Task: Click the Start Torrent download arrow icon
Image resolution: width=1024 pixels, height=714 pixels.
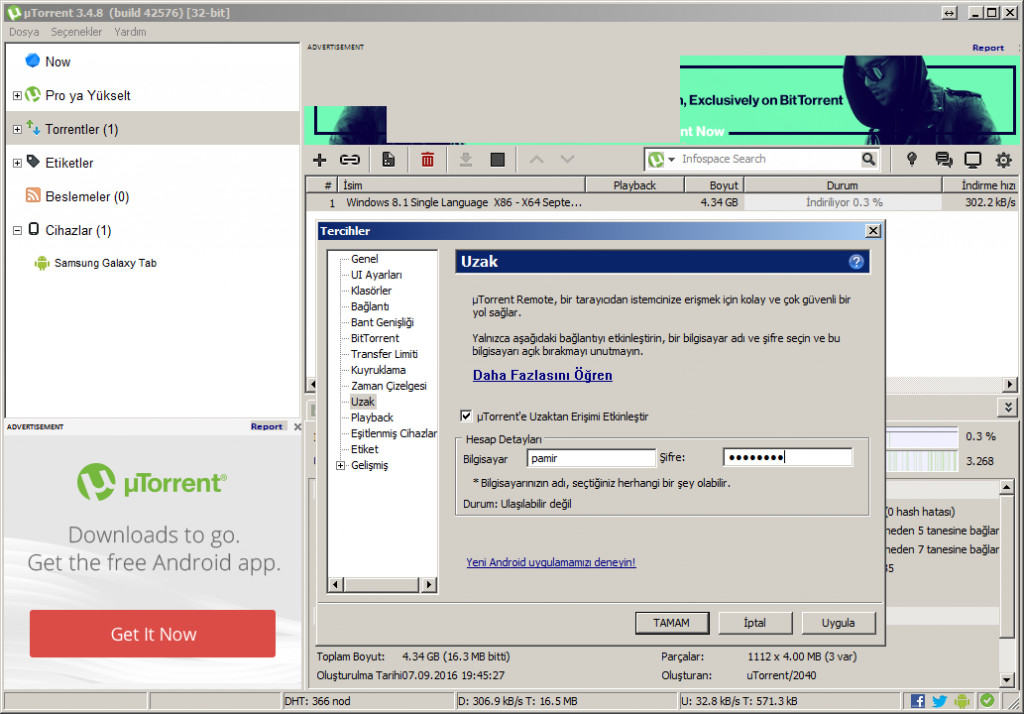Action: pyautogui.click(x=466, y=159)
